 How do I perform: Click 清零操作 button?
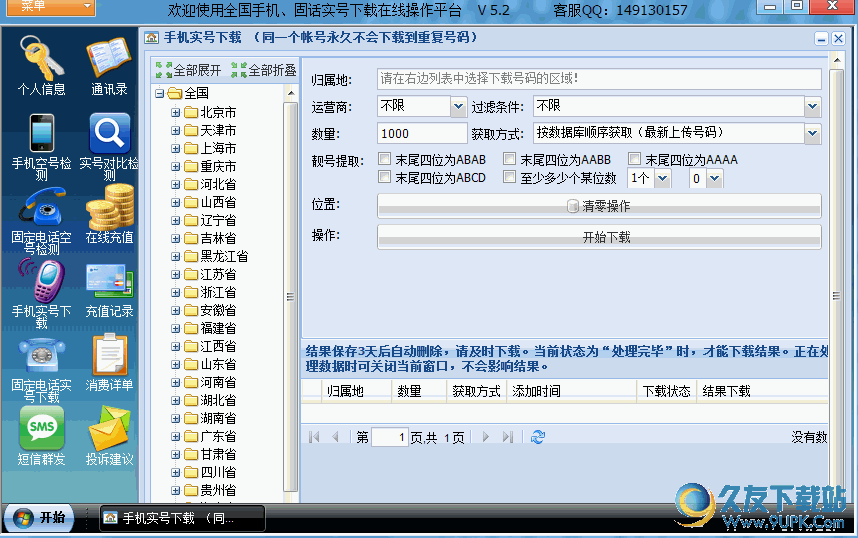(599, 206)
